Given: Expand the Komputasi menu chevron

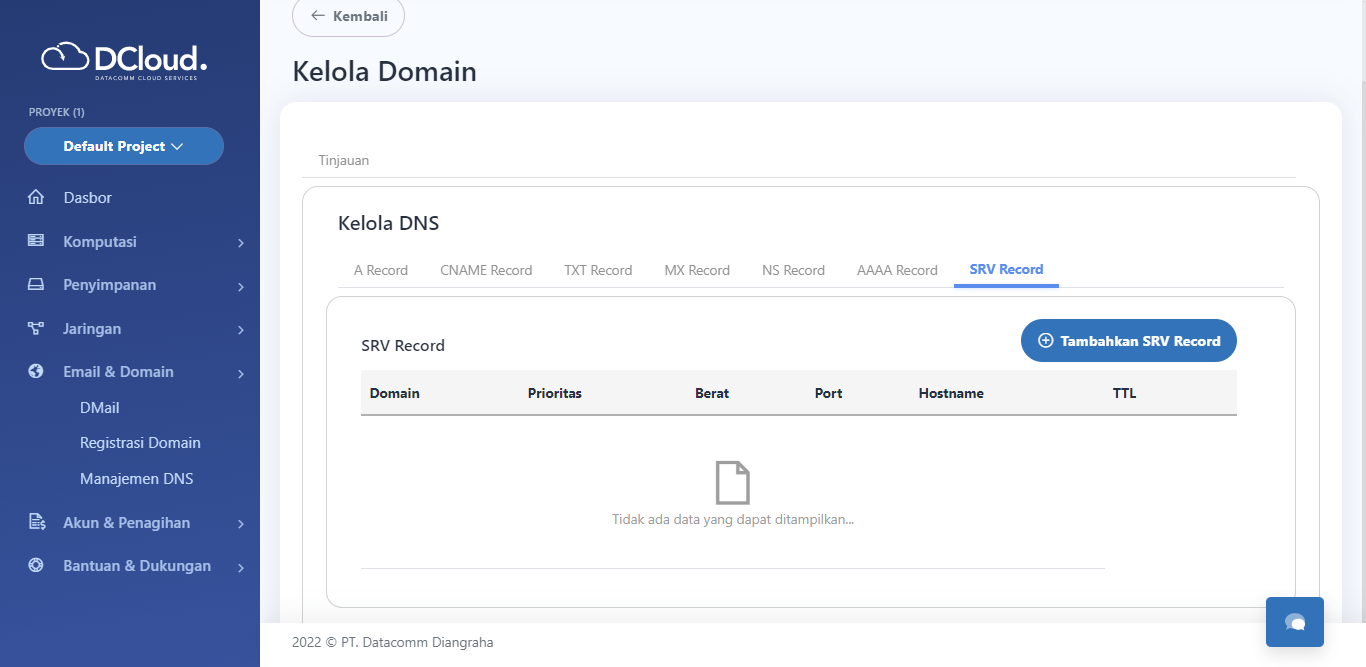Looking at the screenshot, I should 241,243.
